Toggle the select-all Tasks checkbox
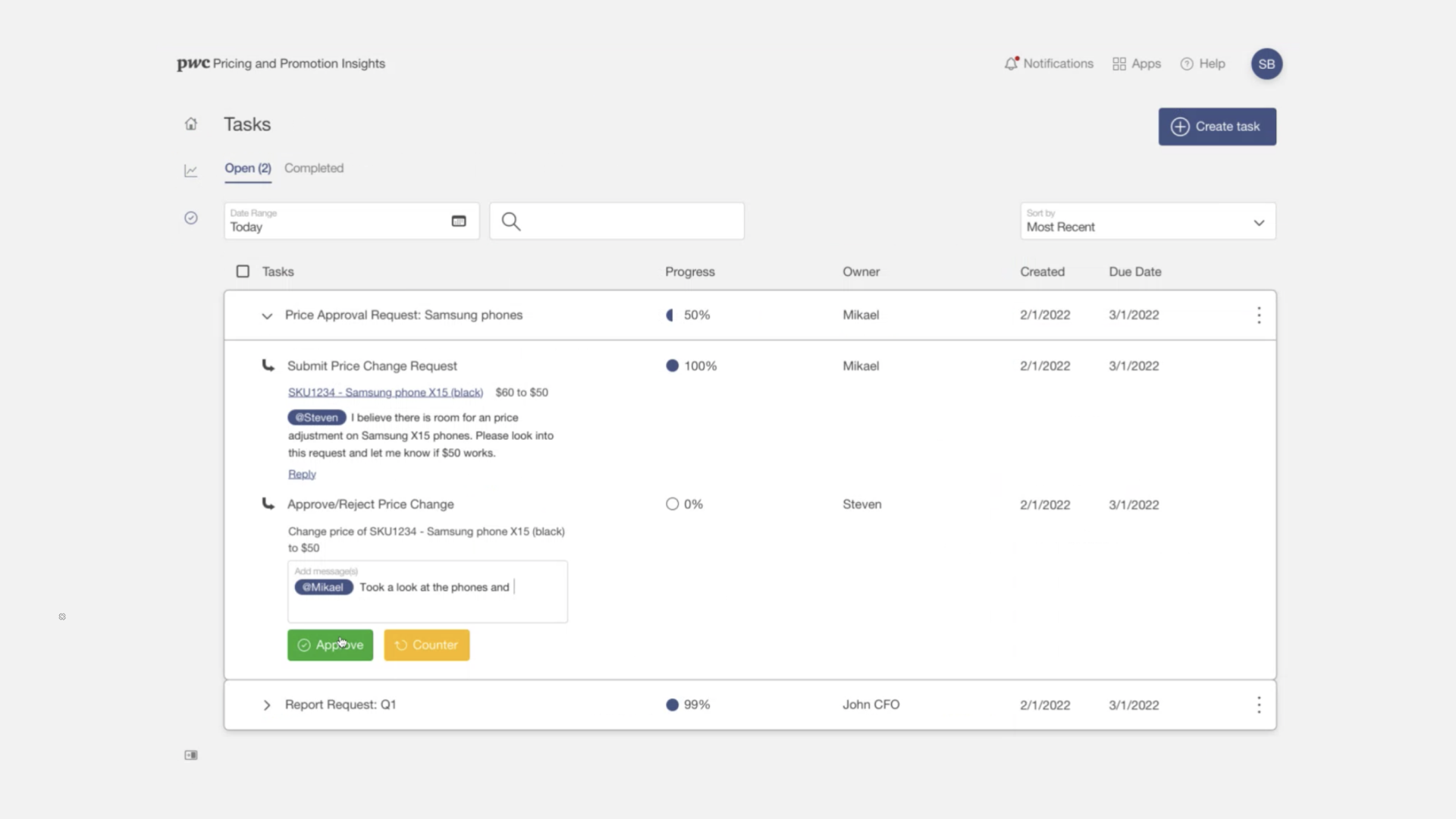The image size is (1456, 819). (x=243, y=271)
